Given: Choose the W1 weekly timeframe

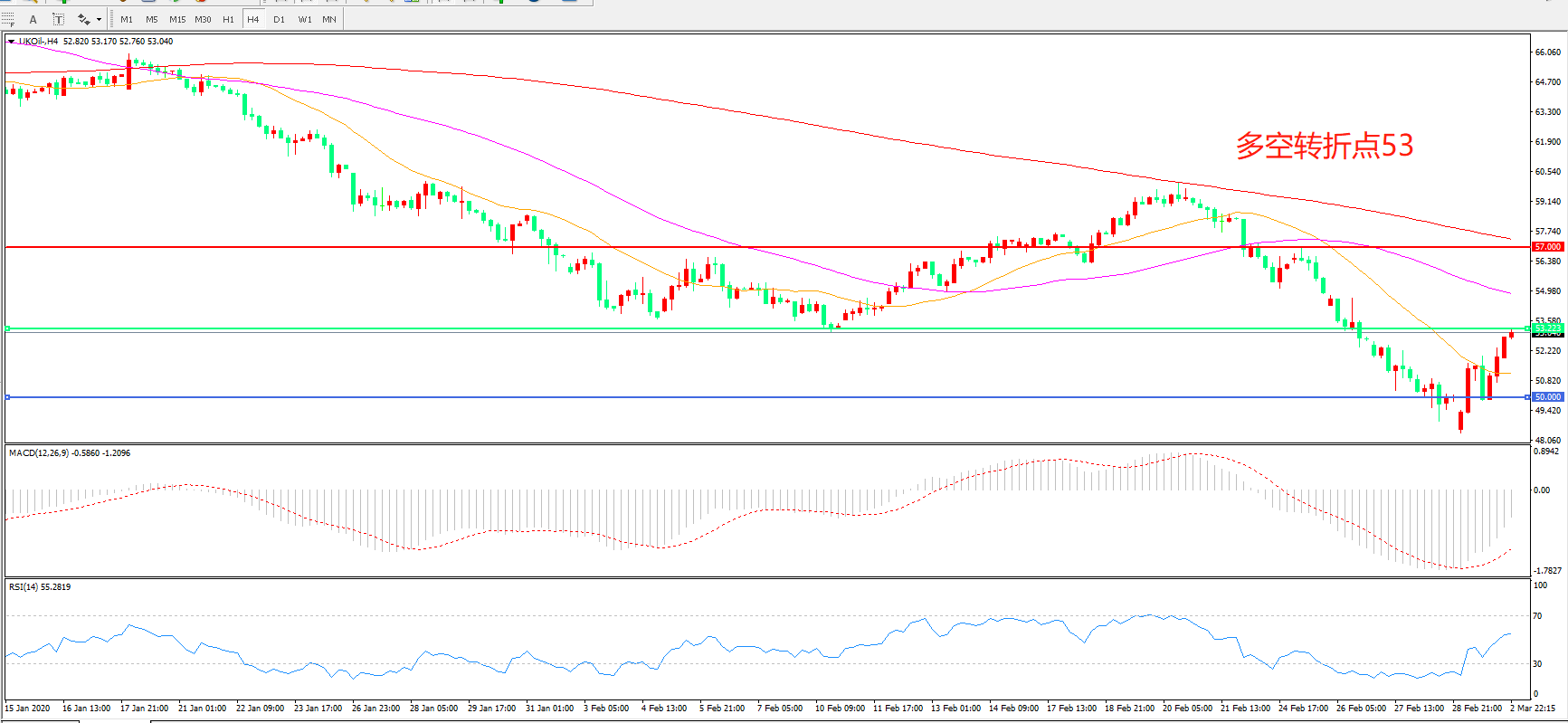Looking at the screenshot, I should click(x=305, y=19).
